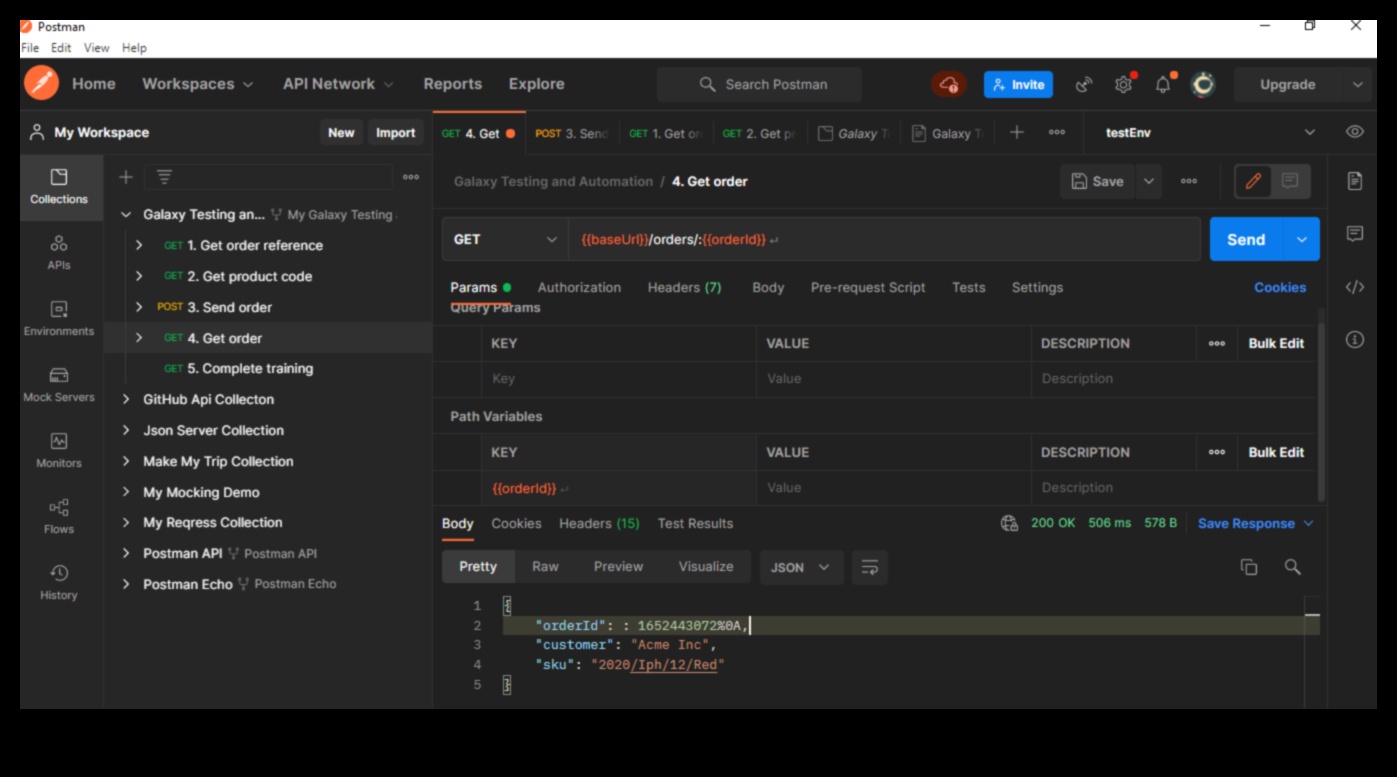1397x777 pixels.
Task: Open a new tab with plus icon
Action: pyautogui.click(x=1017, y=132)
